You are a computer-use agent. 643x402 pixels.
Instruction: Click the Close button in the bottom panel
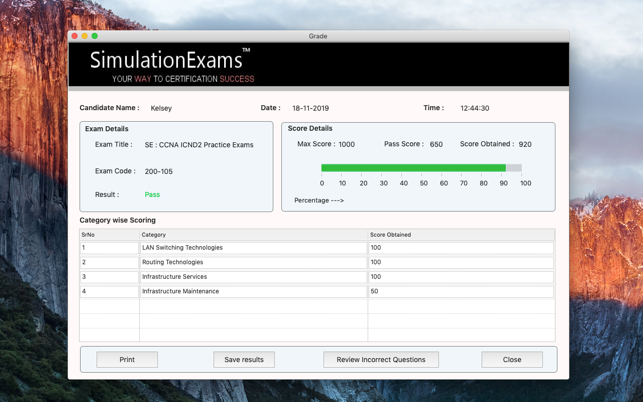512,359
